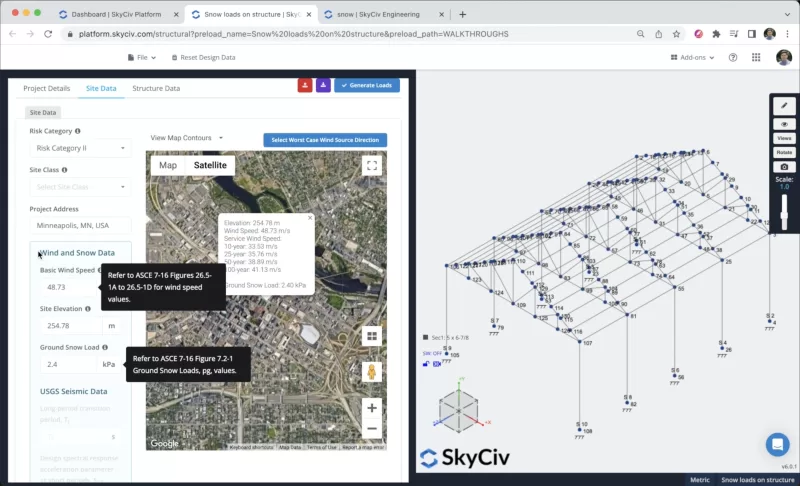Toggle the lock icon under SW: OFF
Image resolution: width=800 pixels, height=486 pixels.
click(426, 364)
